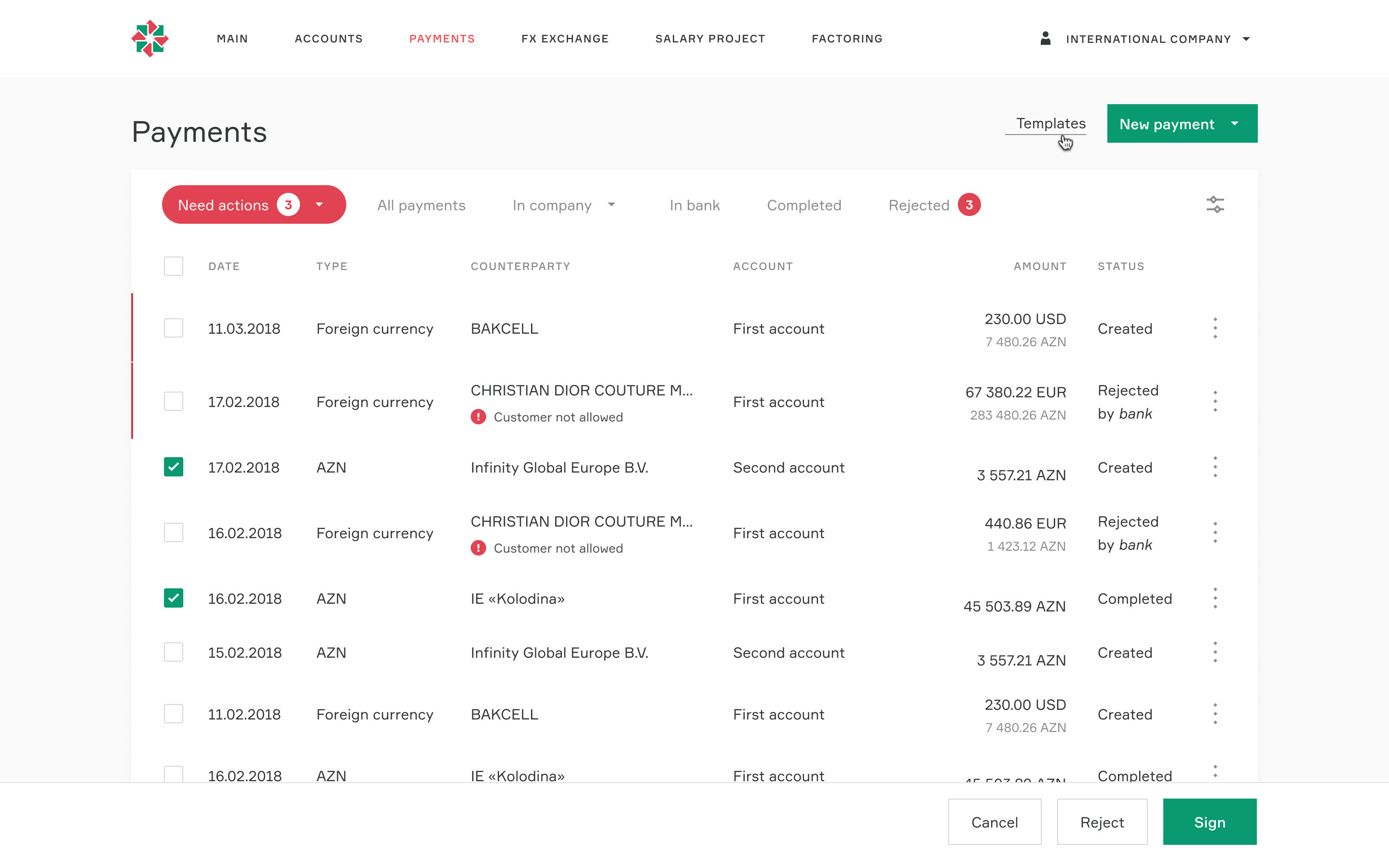Switch to All payments tab

[x=422, y=205]
